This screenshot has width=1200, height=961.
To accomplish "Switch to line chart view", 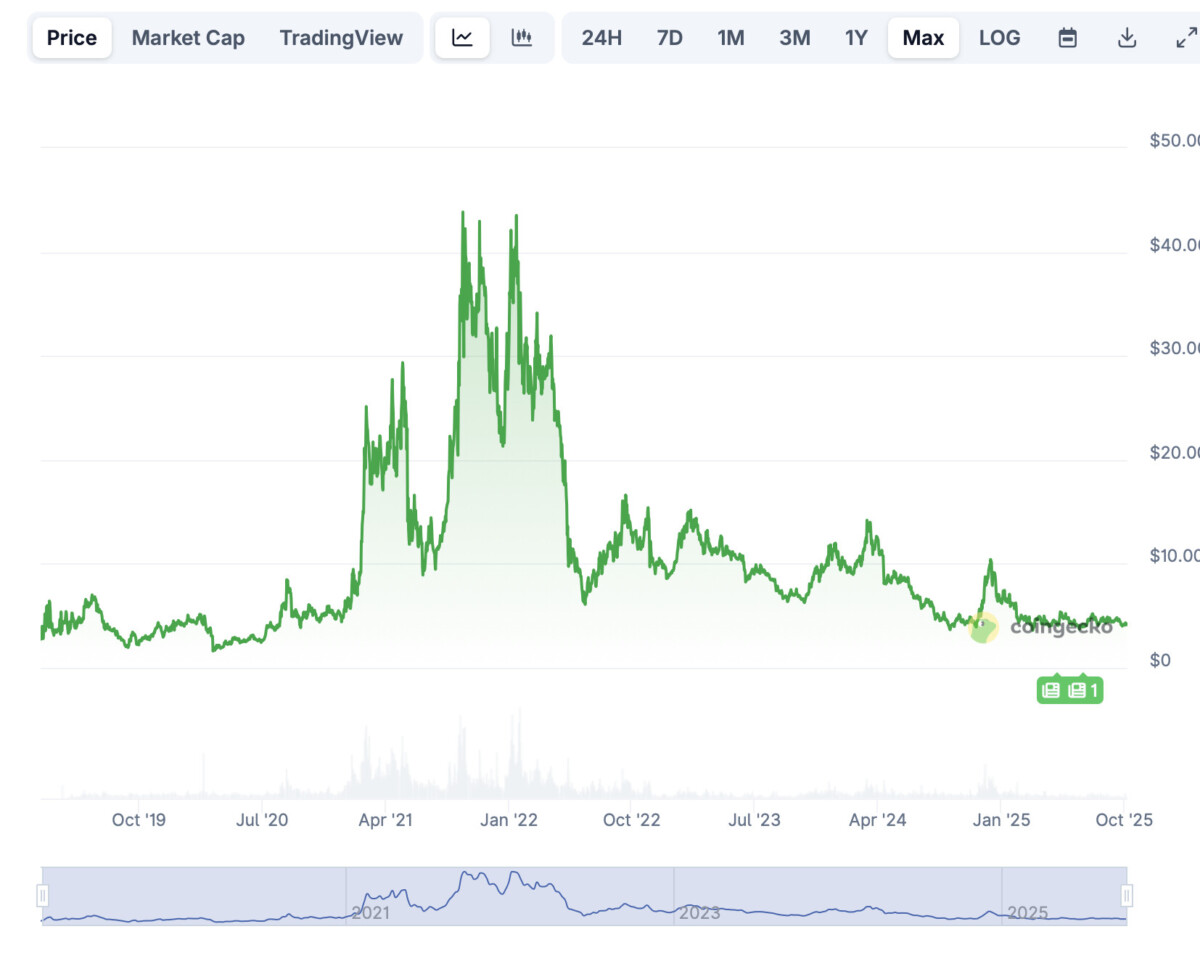I will coord(462,38).
